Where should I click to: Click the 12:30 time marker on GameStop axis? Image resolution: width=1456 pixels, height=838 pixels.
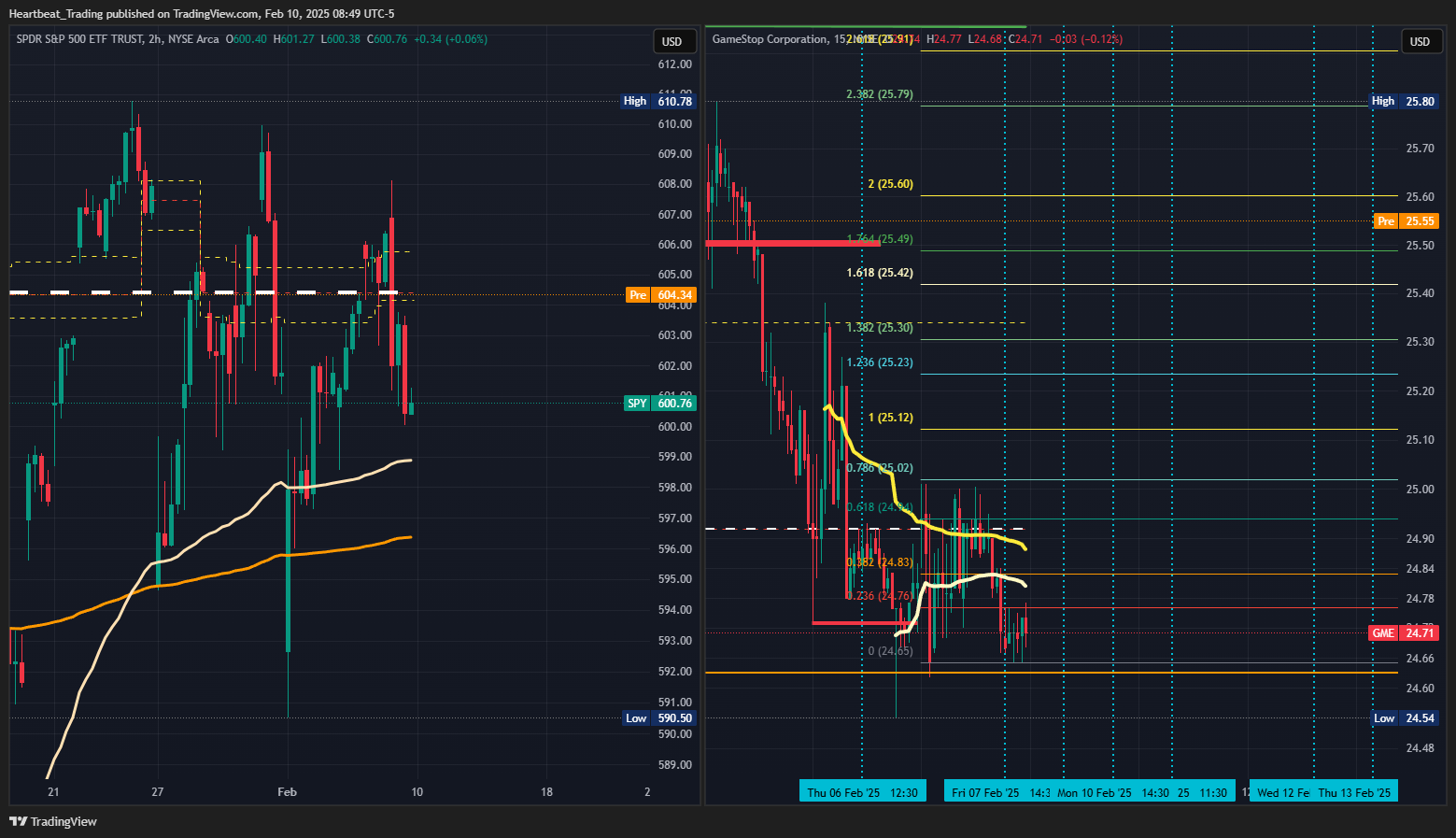click(x=904, y=793)
